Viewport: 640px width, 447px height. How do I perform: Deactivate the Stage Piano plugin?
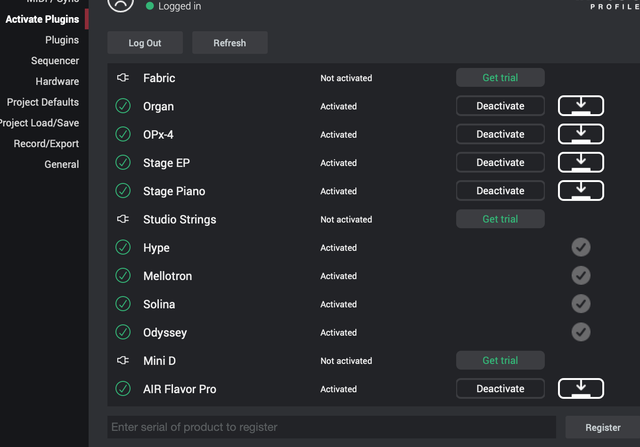tap(500, 191)
